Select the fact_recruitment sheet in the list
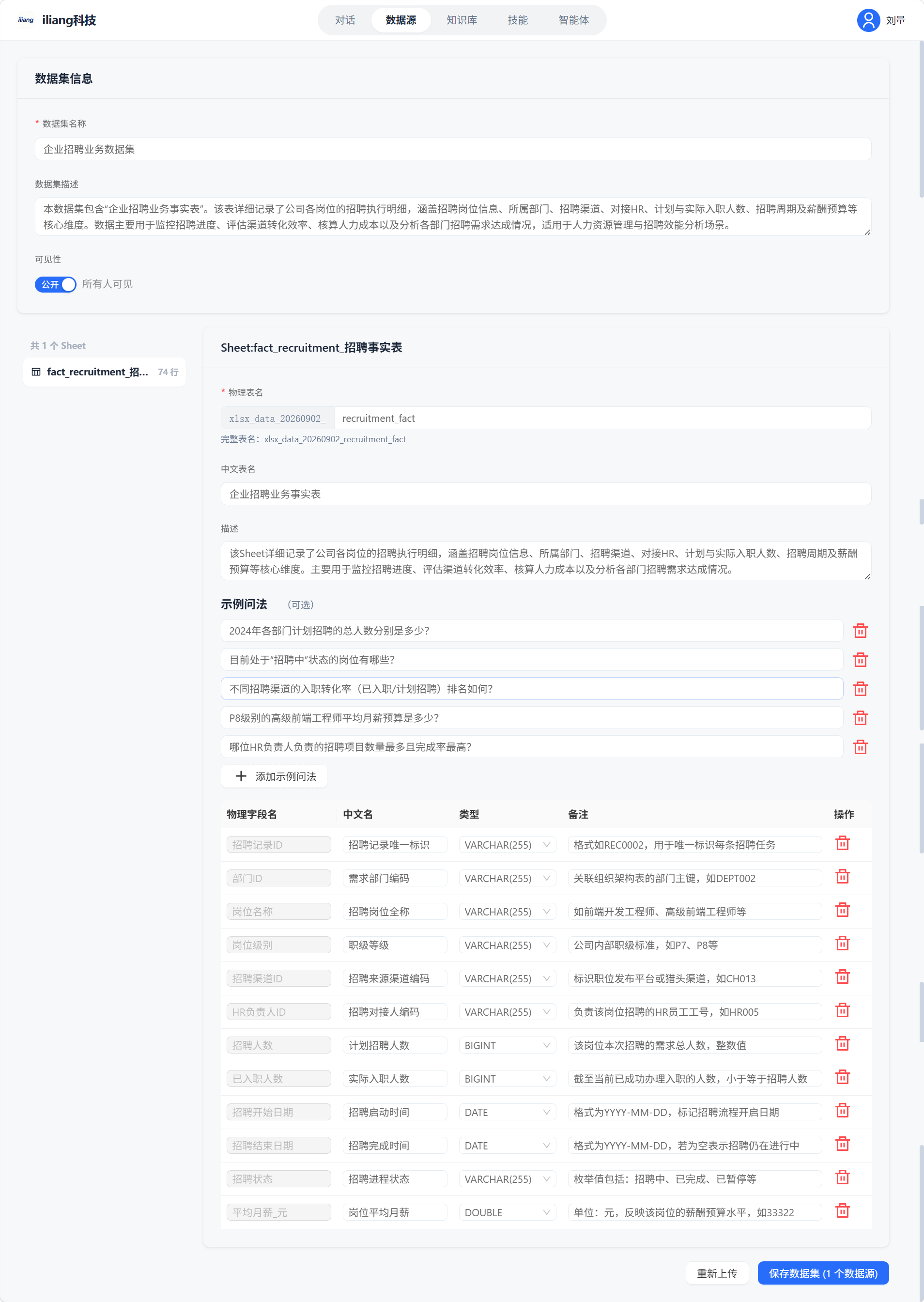This screenshot has width=924, height=1302. (x=105, y=372)
